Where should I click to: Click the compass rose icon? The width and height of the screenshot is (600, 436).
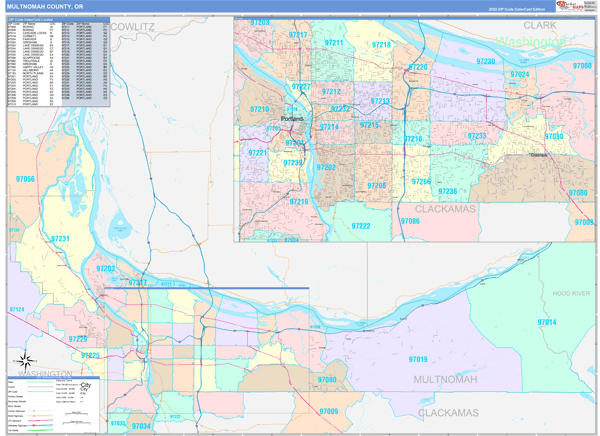(x=26, y=362)
